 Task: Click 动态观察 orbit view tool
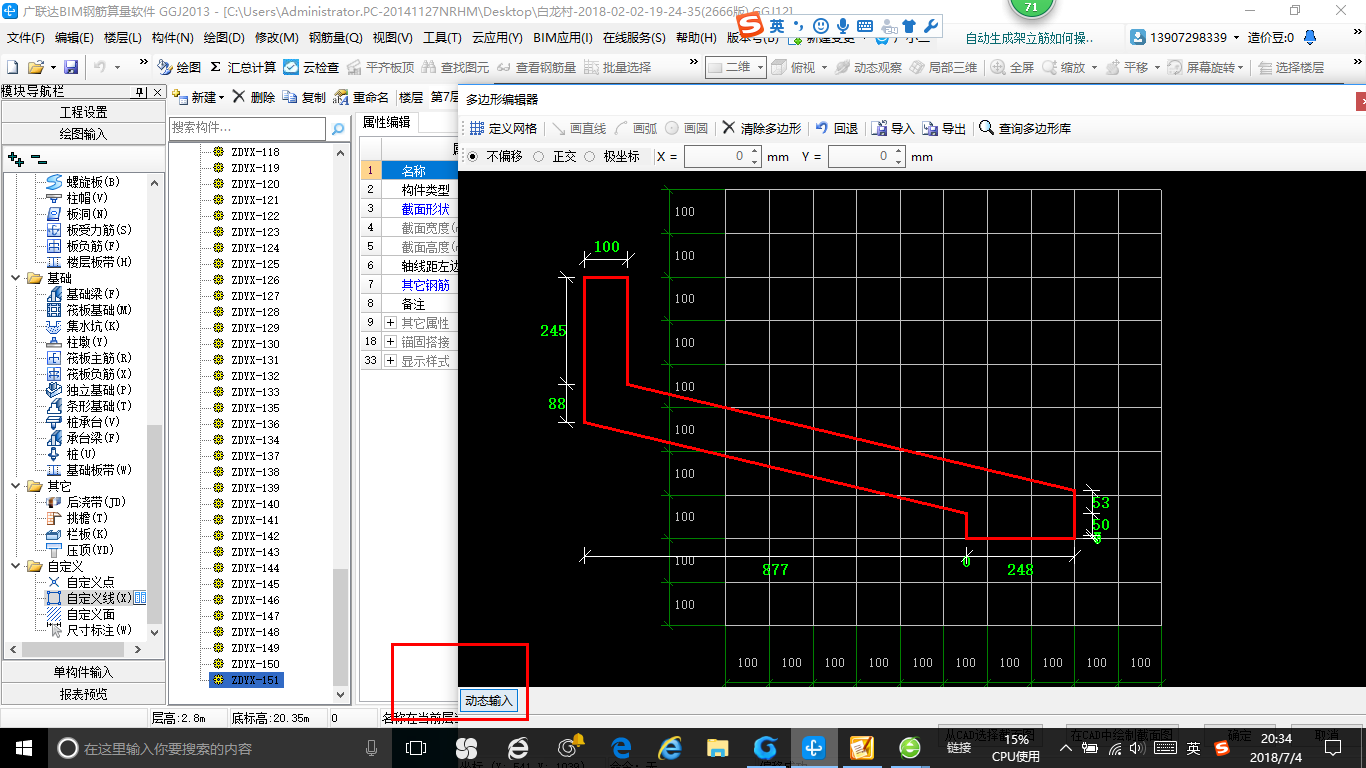click(x=868, y=67)
